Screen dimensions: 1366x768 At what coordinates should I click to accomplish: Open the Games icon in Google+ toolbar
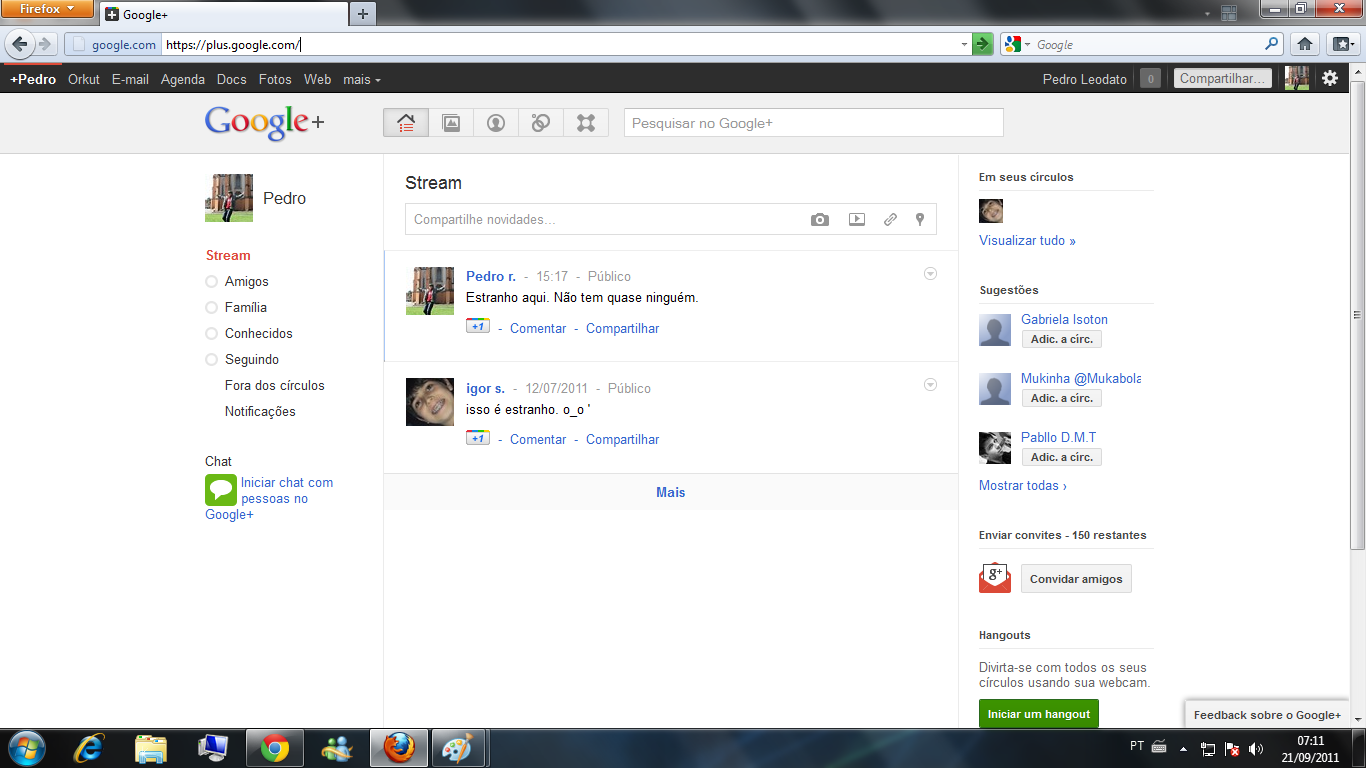(586, 123)
